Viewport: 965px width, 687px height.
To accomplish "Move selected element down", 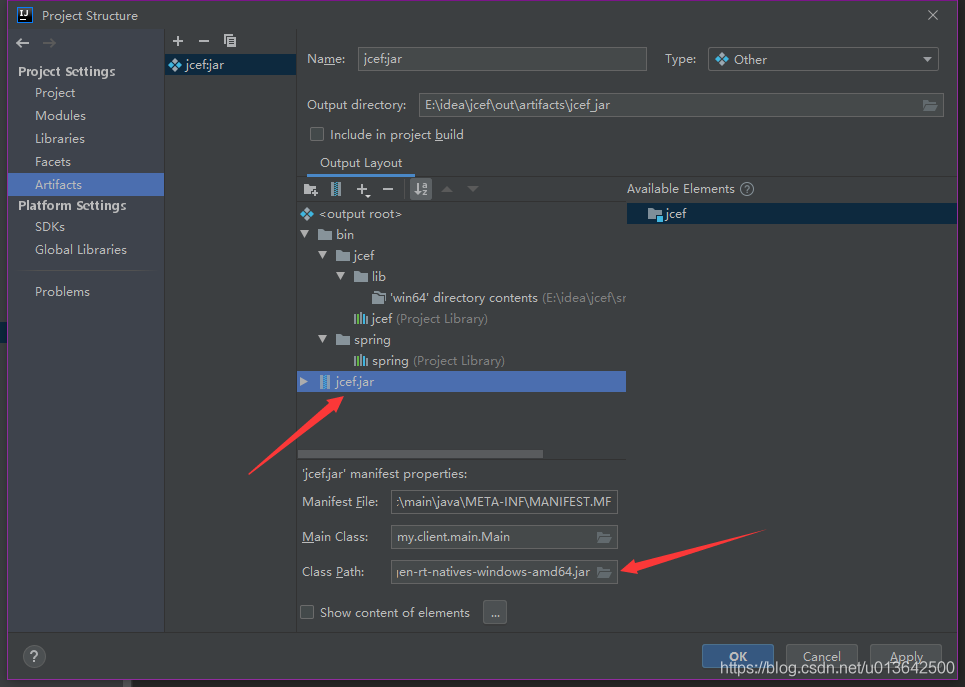I will (473, 189).
